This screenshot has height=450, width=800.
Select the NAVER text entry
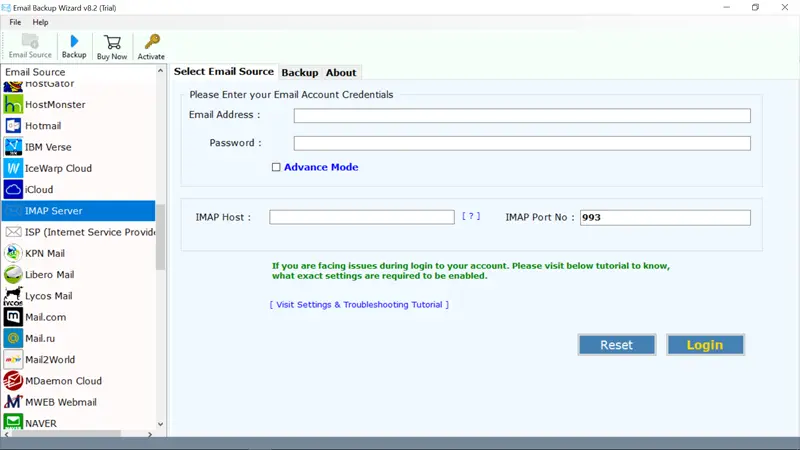click(x=41, y=423)
